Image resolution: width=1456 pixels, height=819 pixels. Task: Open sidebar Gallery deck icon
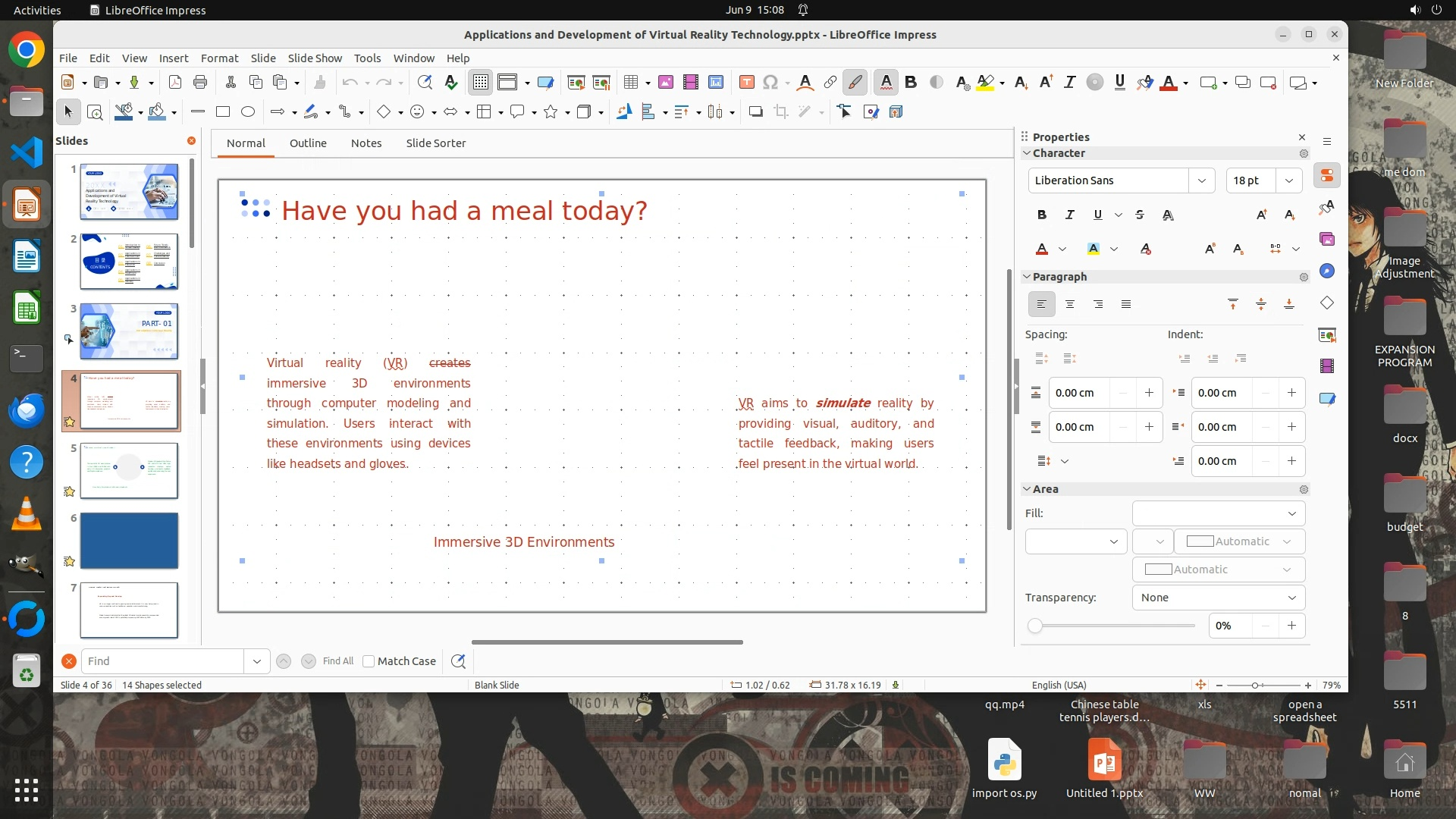[x=1327, y=240]
